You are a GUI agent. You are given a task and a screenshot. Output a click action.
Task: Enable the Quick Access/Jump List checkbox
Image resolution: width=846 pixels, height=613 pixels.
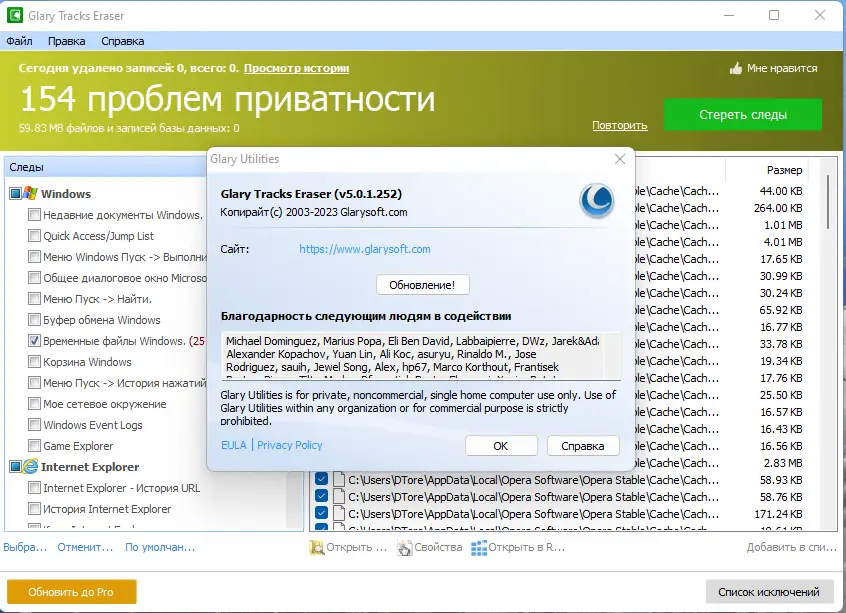(34, 235)
